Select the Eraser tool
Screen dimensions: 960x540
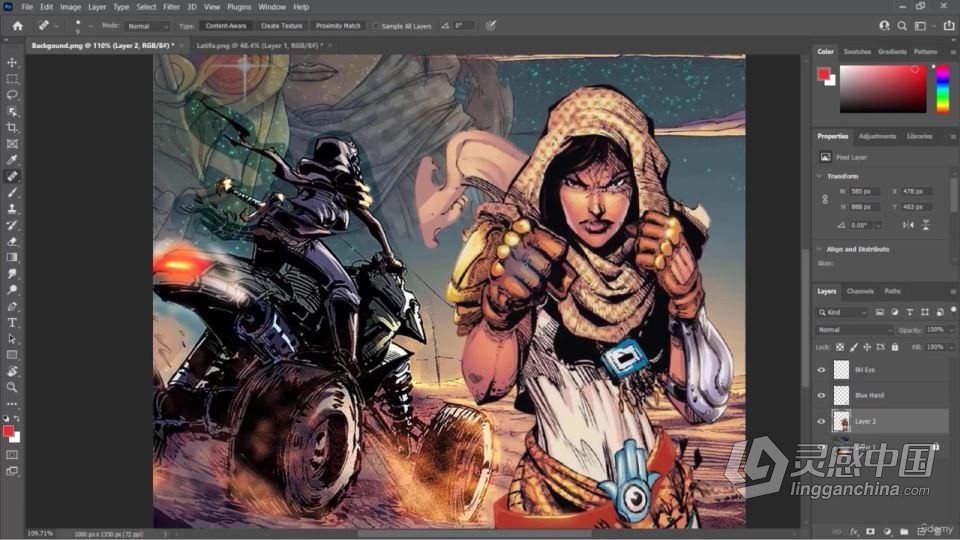(x=12, y=241)
